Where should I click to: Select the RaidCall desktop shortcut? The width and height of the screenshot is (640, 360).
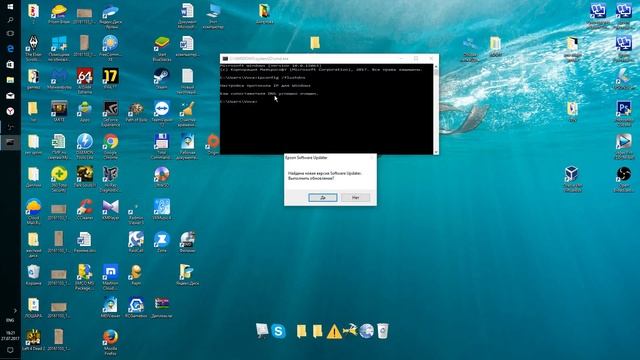point(136,242)
